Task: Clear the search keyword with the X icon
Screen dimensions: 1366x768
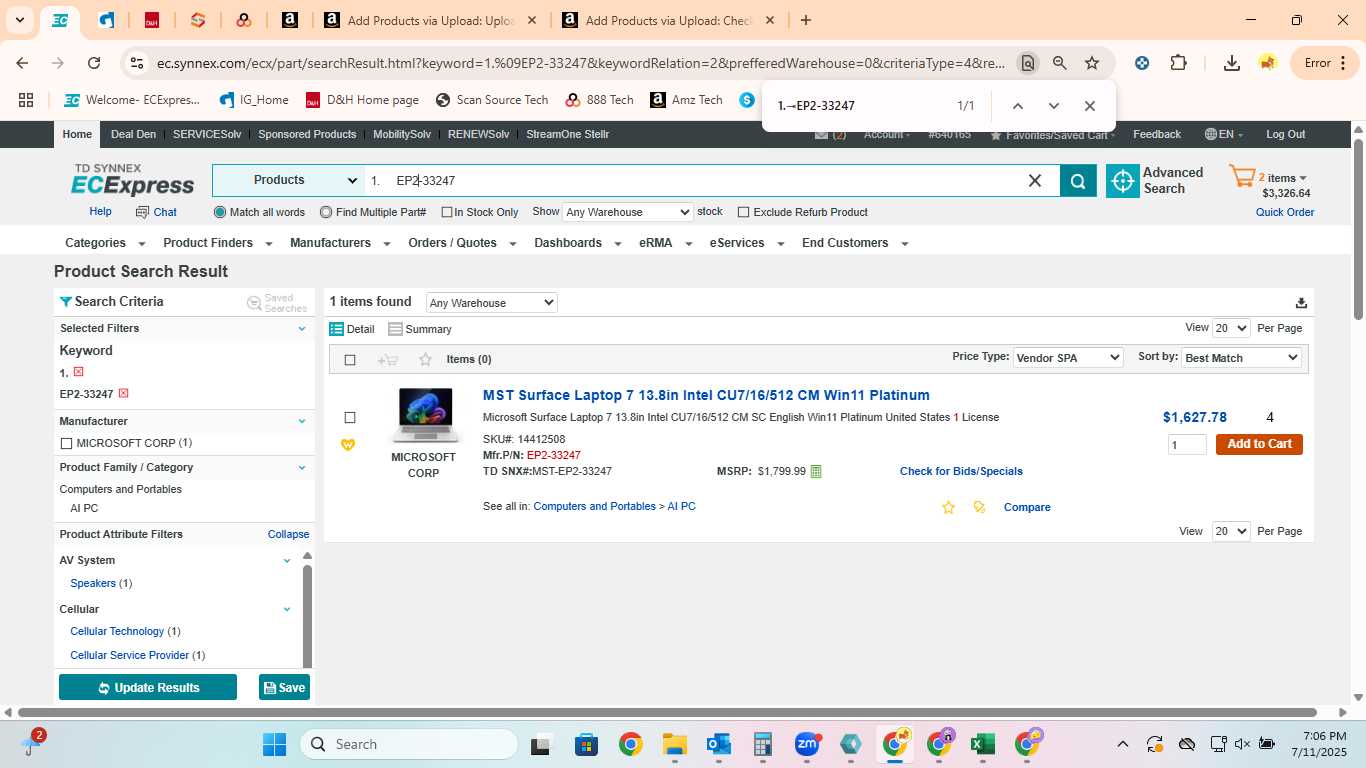Action: 1035,181
